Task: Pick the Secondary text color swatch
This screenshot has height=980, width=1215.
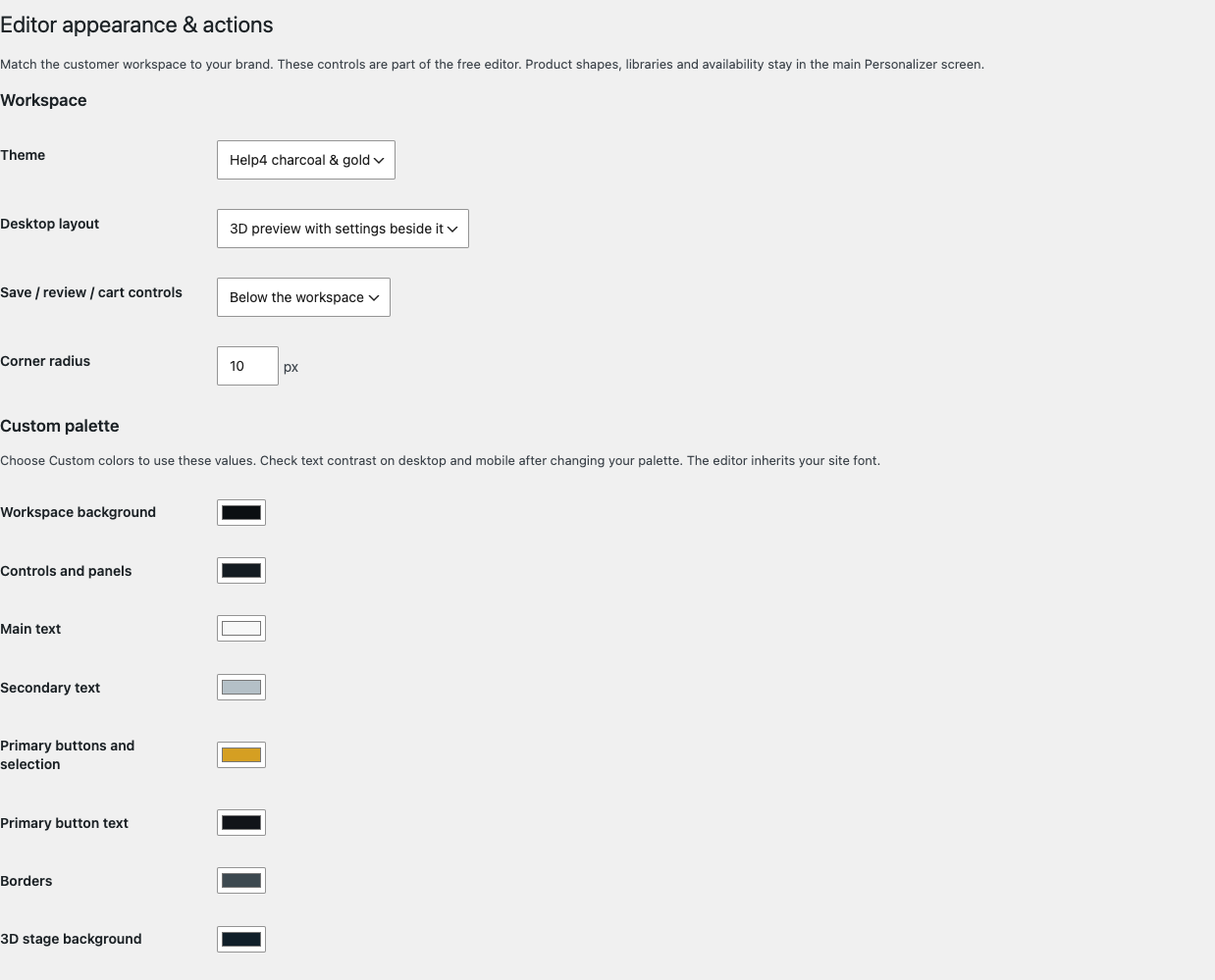Action: (x=241, y=687)
